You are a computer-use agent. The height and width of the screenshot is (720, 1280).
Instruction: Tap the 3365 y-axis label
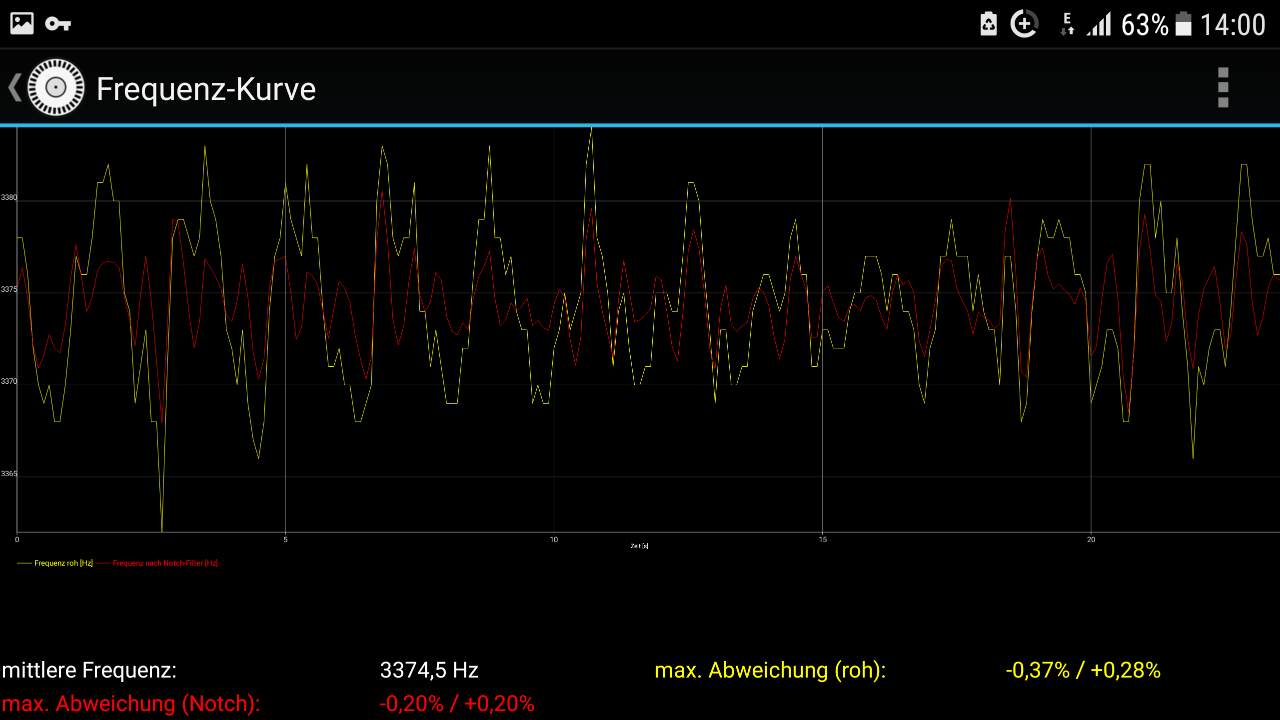pyautogui.click(x=9, y=474)
